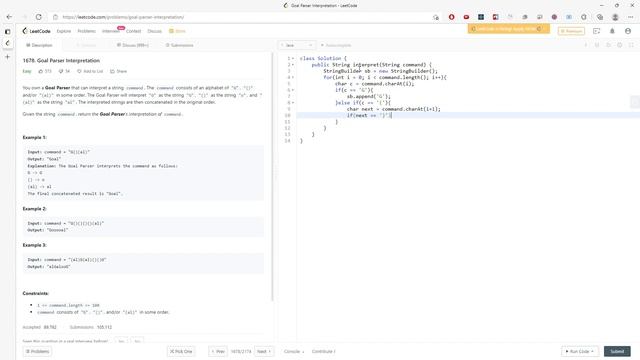Collapse code fold arrow on line 4
Image resolution: width=640 pixels, height=360 pixels.
tap(293, 77)
